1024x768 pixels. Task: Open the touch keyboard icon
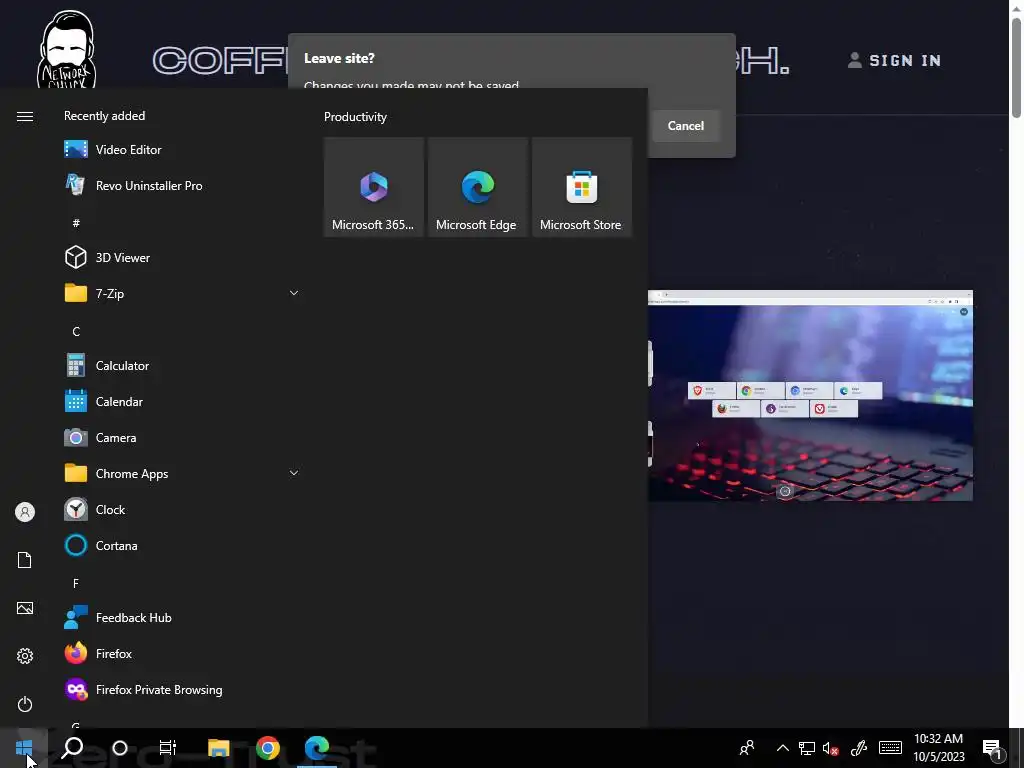[x=890, y=748]
